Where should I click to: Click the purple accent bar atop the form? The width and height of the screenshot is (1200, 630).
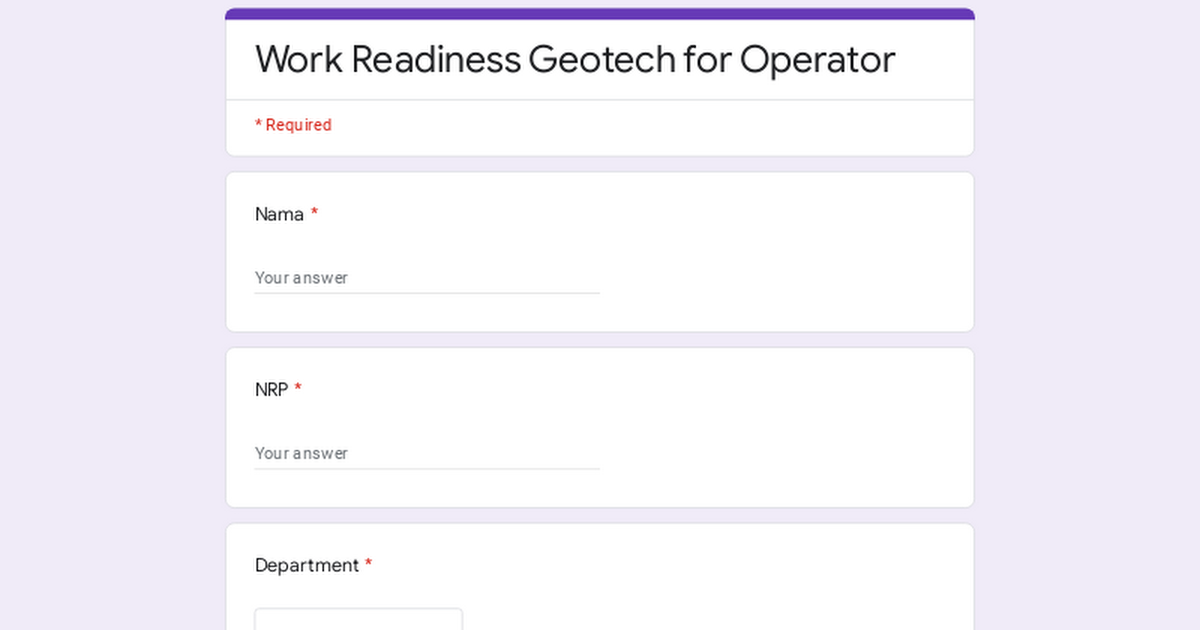[600, 14]
